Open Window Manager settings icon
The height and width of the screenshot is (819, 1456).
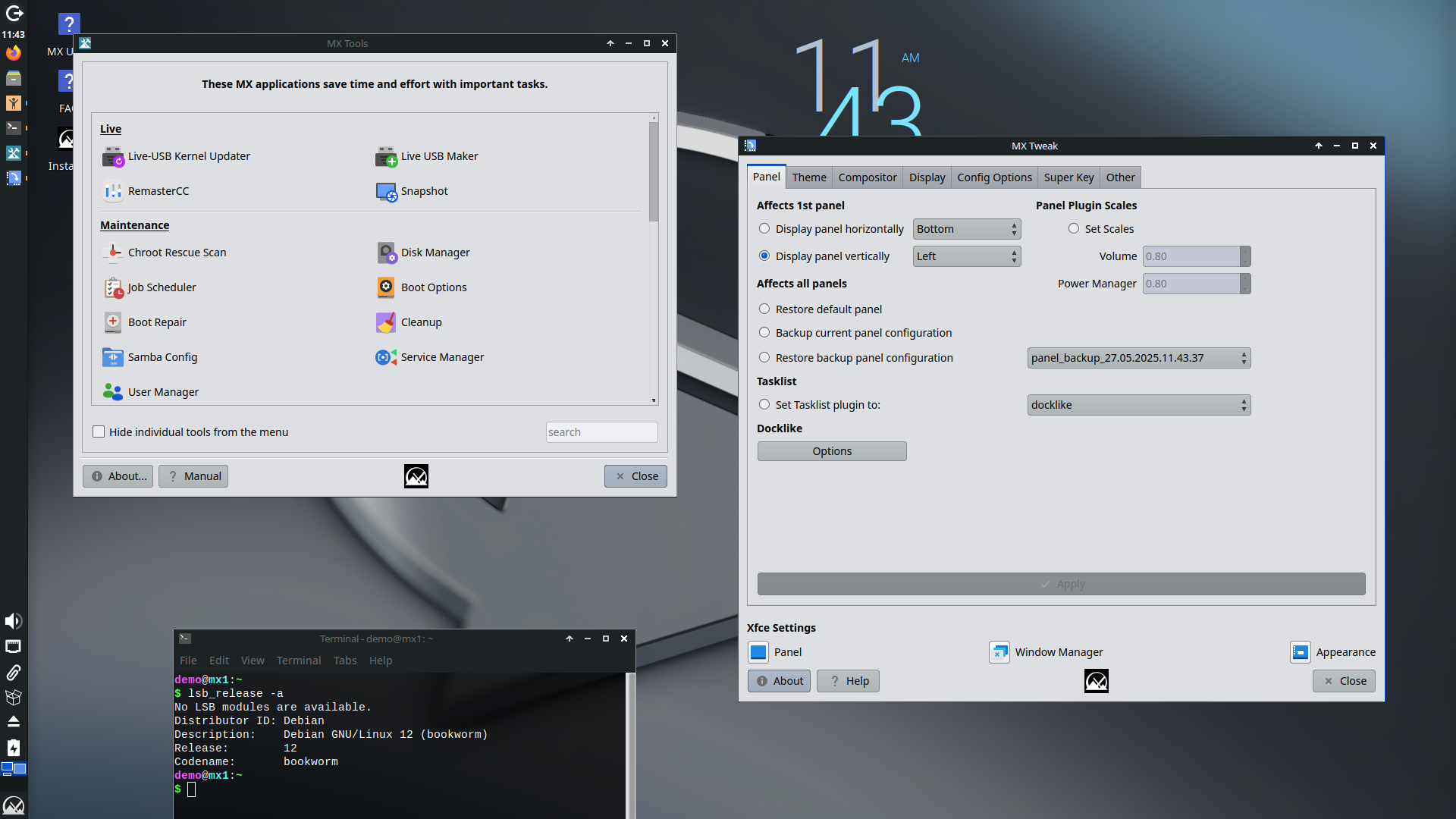[999, 652]
